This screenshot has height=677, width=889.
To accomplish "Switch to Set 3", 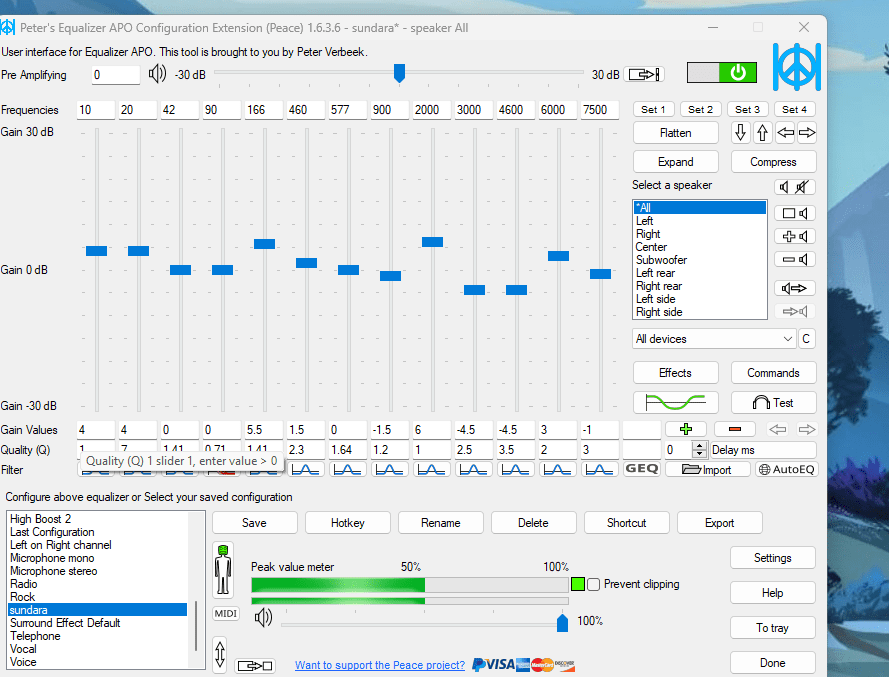I will click(747, 109).
